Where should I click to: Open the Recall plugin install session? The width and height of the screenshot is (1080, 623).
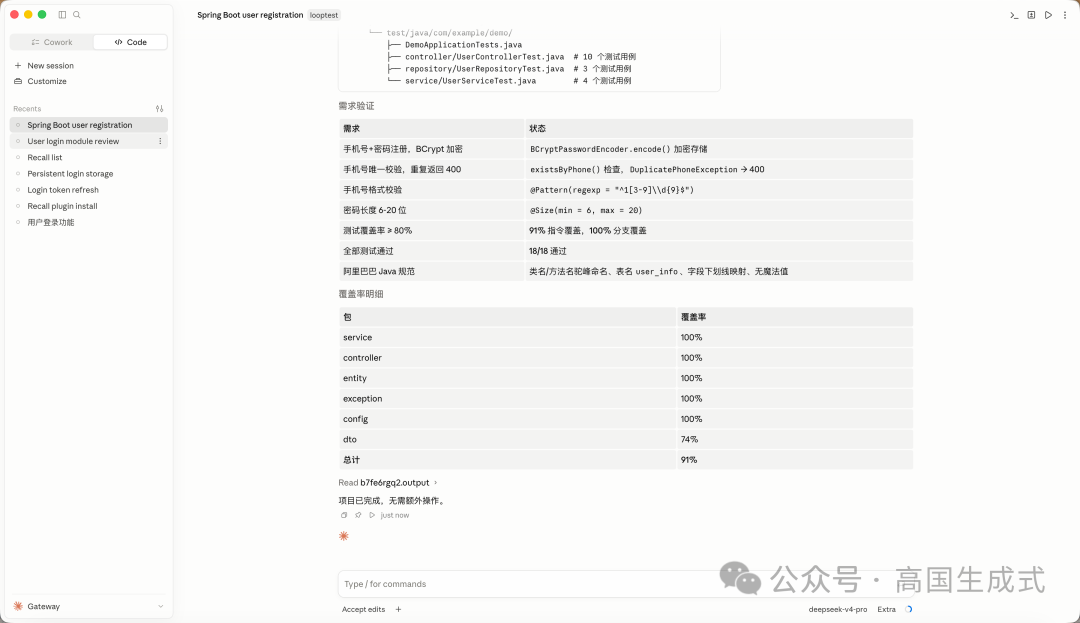coord(88,206)
